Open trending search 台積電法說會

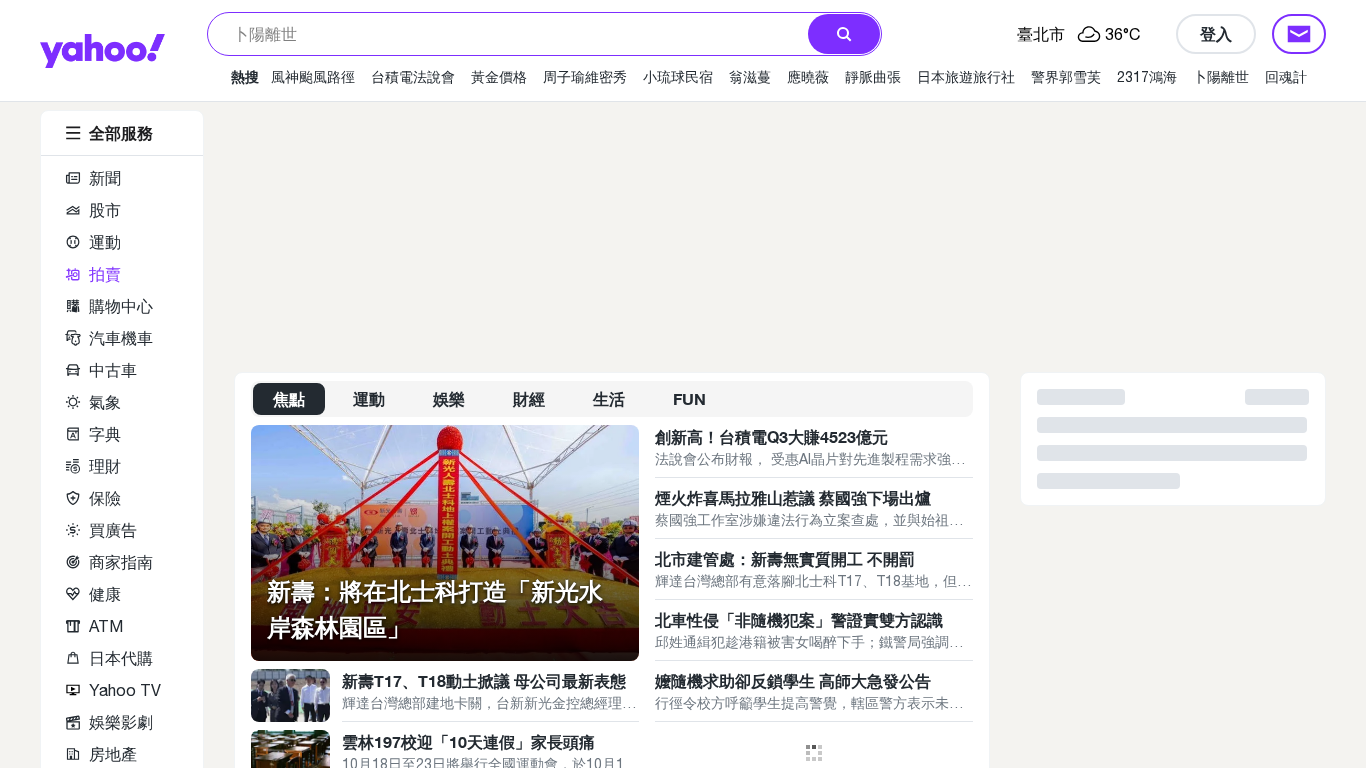pos(412,77)
